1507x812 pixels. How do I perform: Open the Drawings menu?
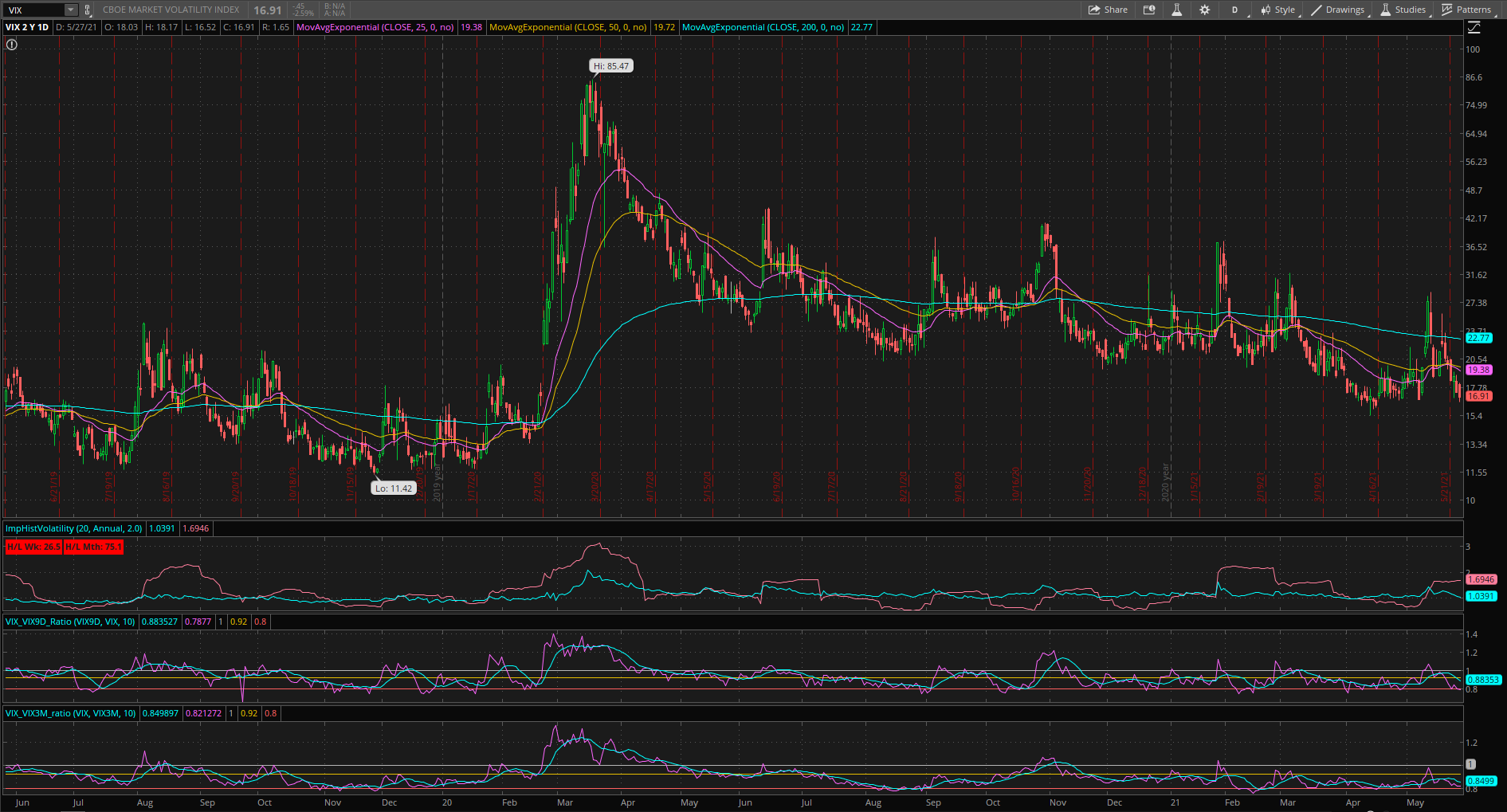pos(1338,10)
